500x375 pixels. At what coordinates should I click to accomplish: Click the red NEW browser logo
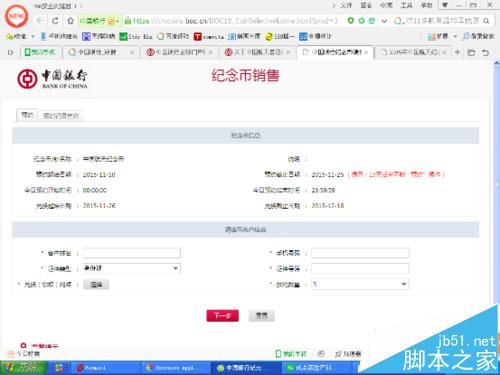[17, 16]
